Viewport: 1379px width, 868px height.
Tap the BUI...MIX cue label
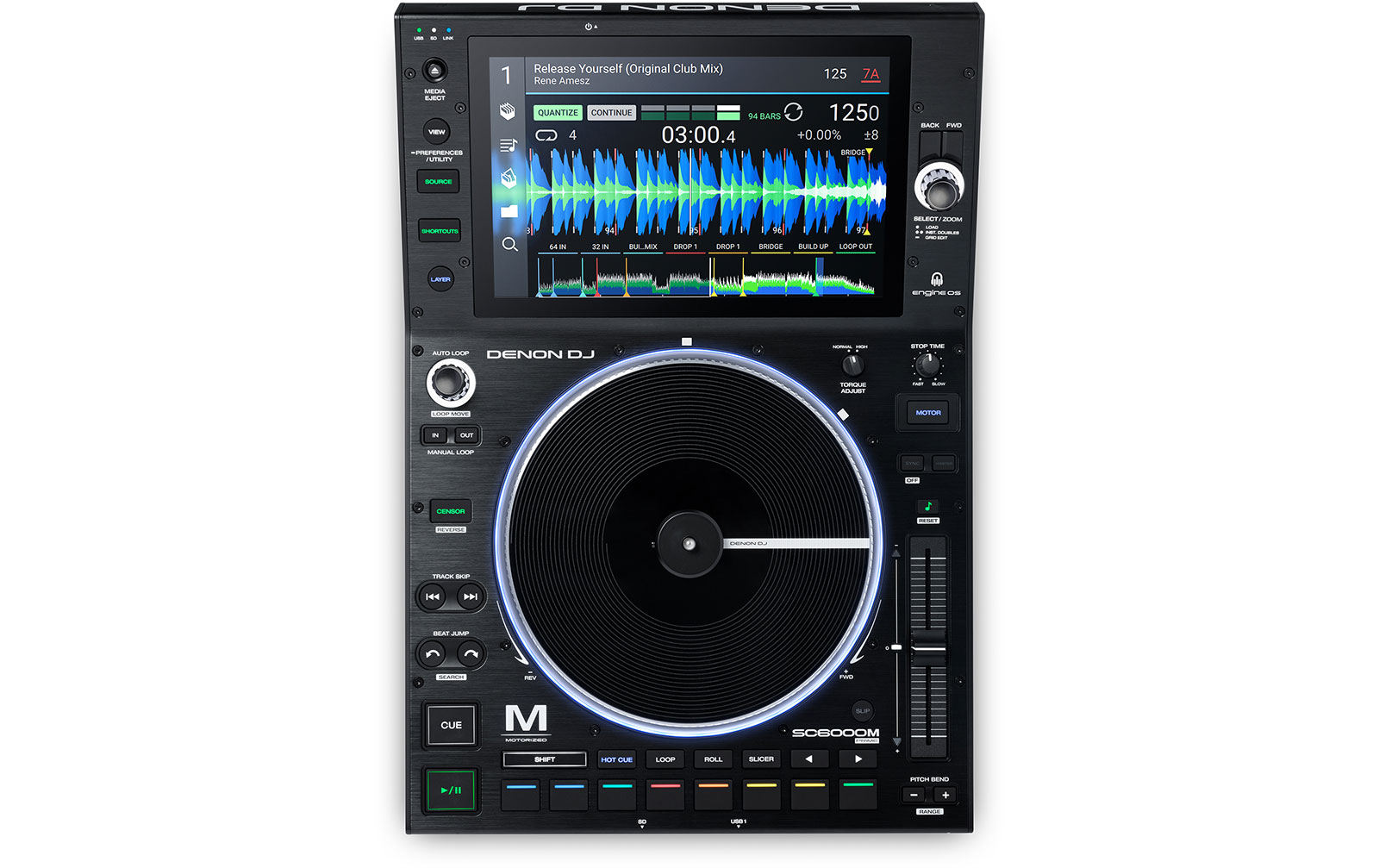click(643, 247)
